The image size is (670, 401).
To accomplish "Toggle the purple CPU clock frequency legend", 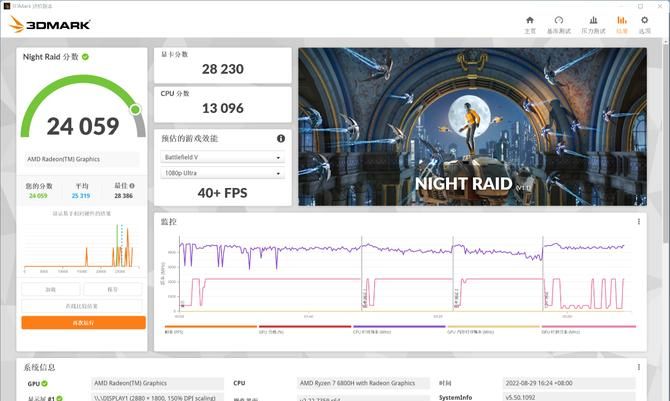I will pyautogui.click(x=399, y=329).
